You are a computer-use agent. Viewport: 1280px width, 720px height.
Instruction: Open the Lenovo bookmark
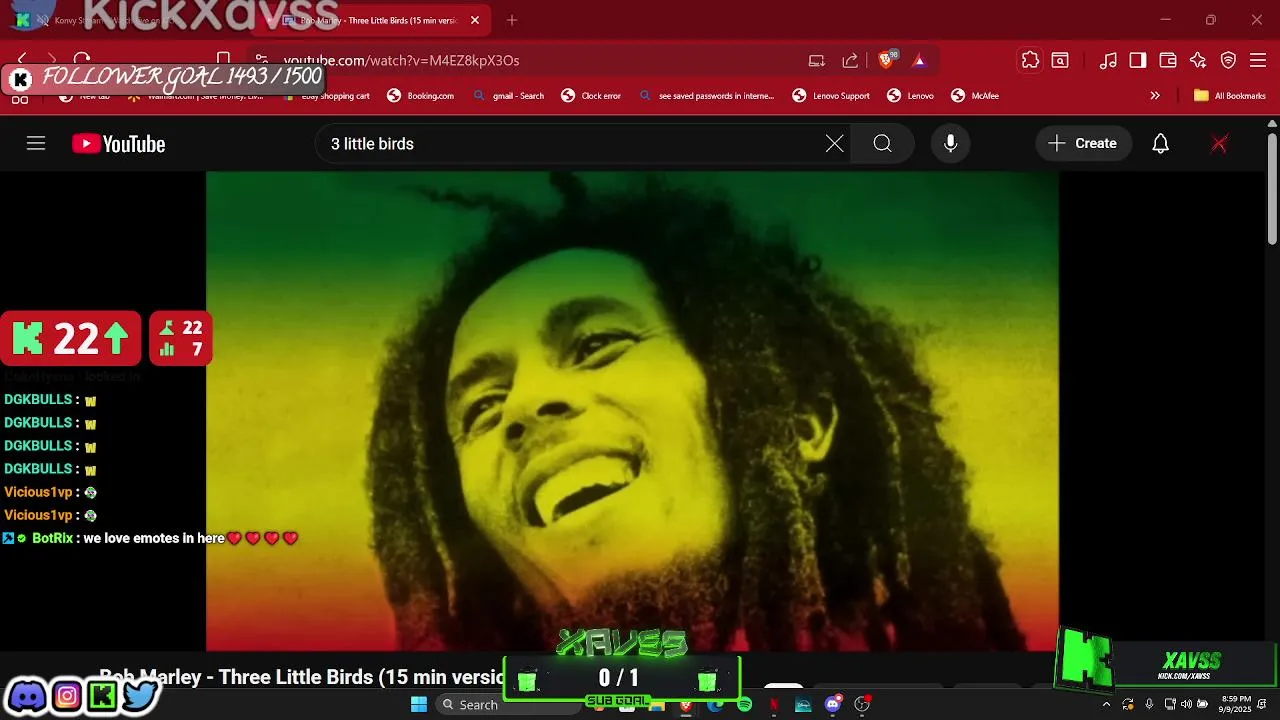[910, 96]
